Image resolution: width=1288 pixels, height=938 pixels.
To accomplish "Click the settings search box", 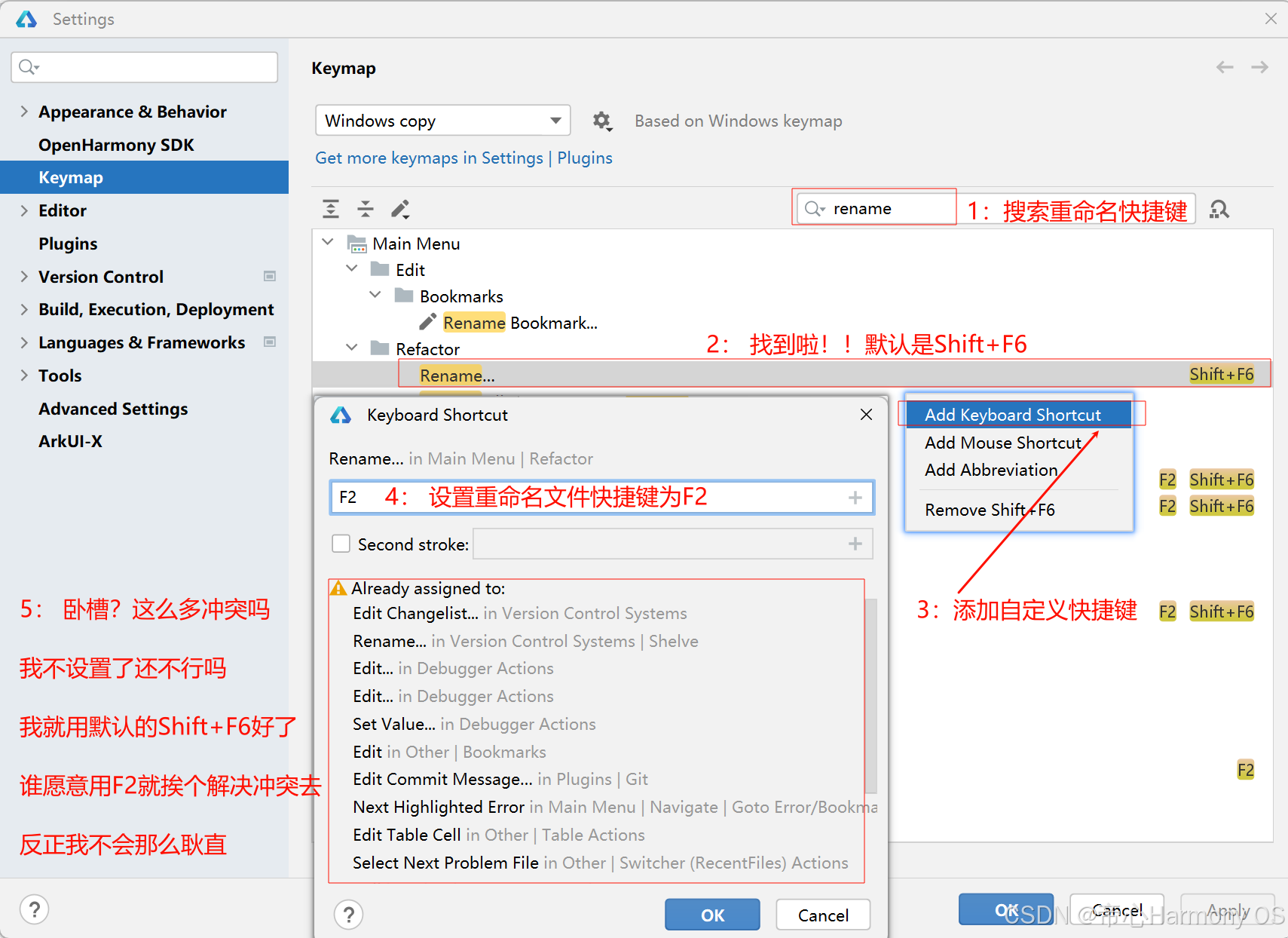I will [145, 67].
